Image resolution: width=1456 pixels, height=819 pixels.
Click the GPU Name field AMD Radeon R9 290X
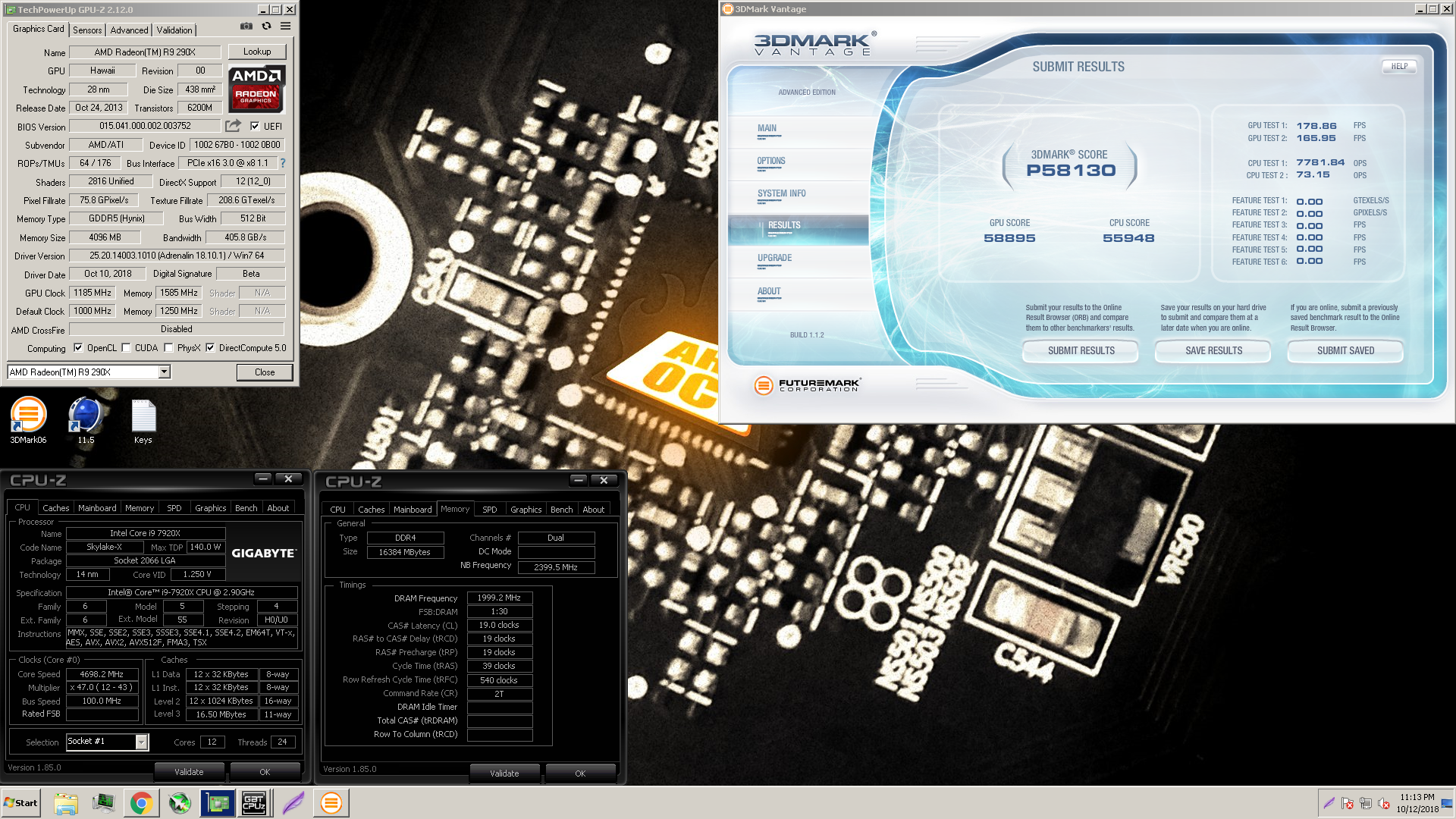pyautogui.click(x=145, y=52)
